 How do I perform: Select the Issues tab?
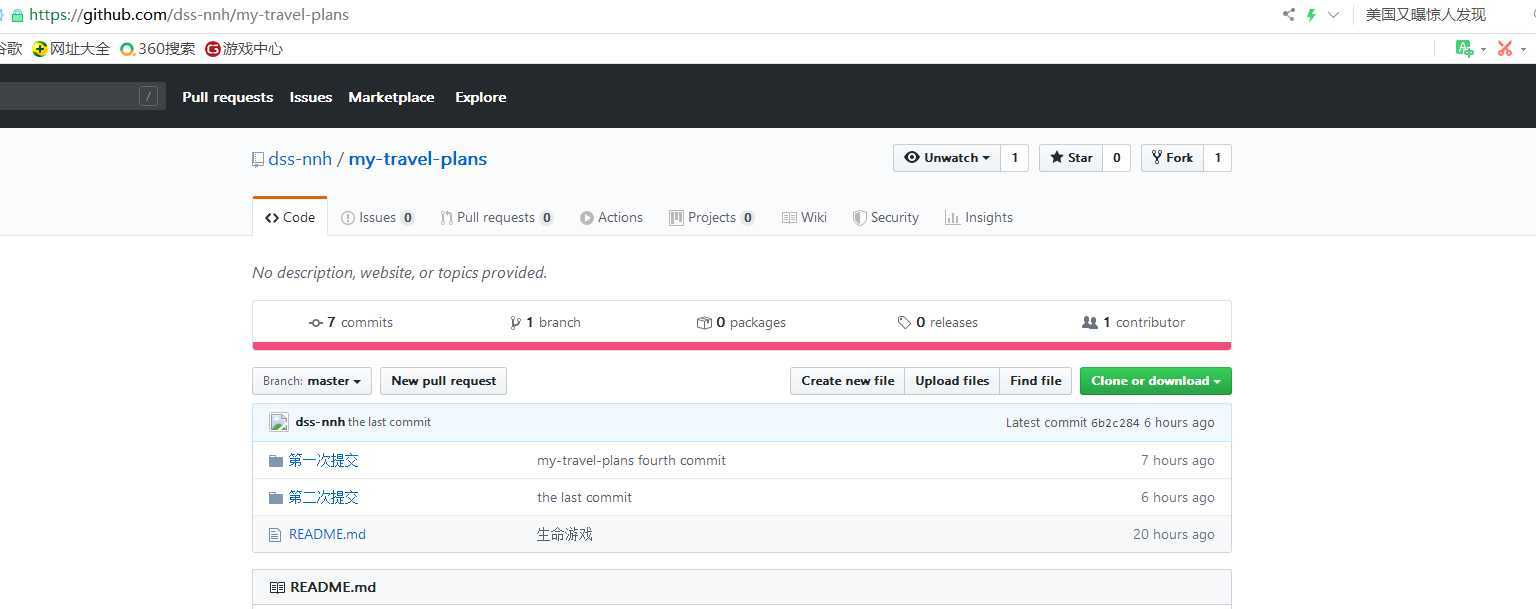pyautogui.click(x=378, y=217)
